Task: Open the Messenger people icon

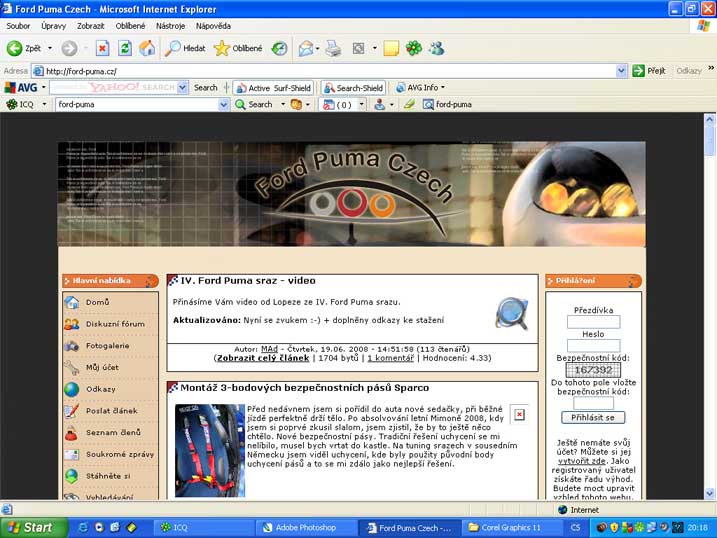Action: point(437,48)
